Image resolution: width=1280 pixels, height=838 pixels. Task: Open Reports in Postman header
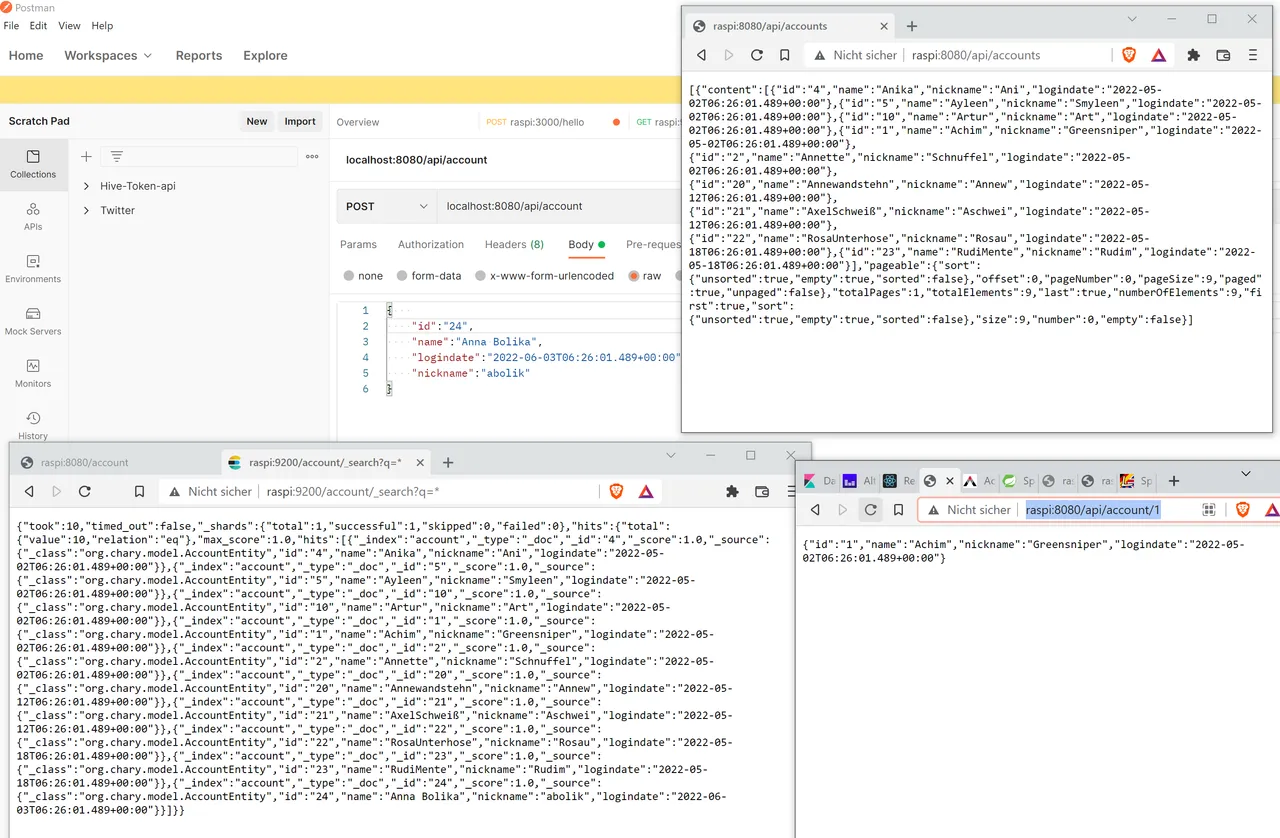[199, 55]
